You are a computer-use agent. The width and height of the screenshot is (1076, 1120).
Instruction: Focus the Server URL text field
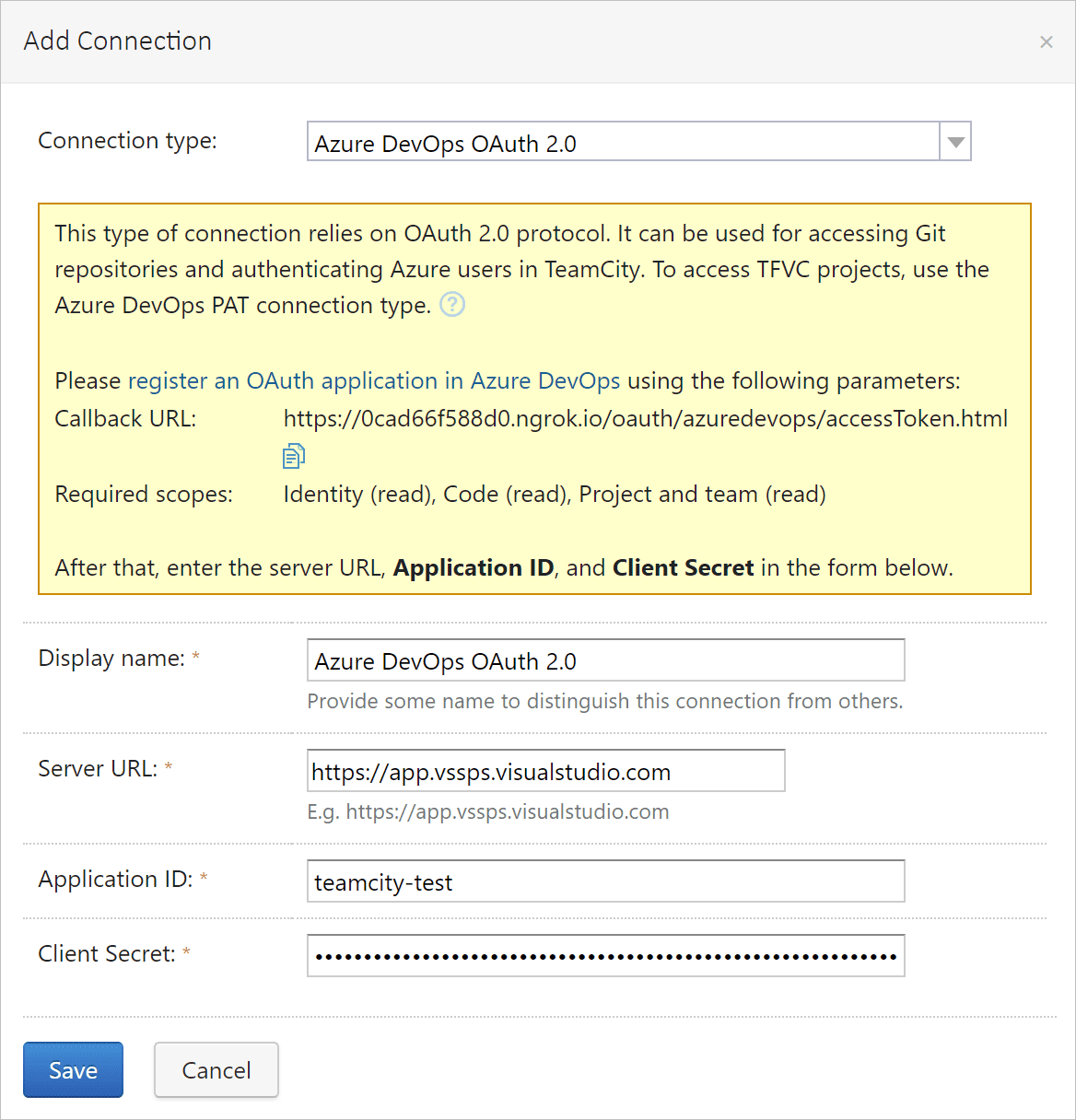546,771
